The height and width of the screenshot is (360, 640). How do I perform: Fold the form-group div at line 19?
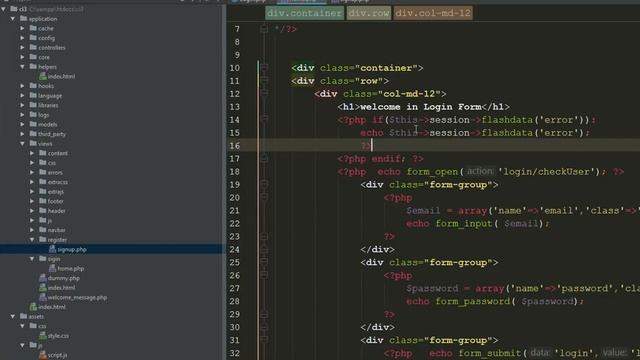tap(264, 184)
